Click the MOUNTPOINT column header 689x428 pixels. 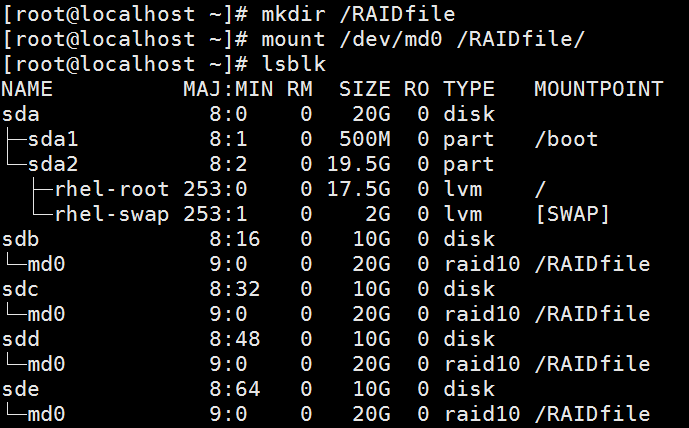pos(598,89)
